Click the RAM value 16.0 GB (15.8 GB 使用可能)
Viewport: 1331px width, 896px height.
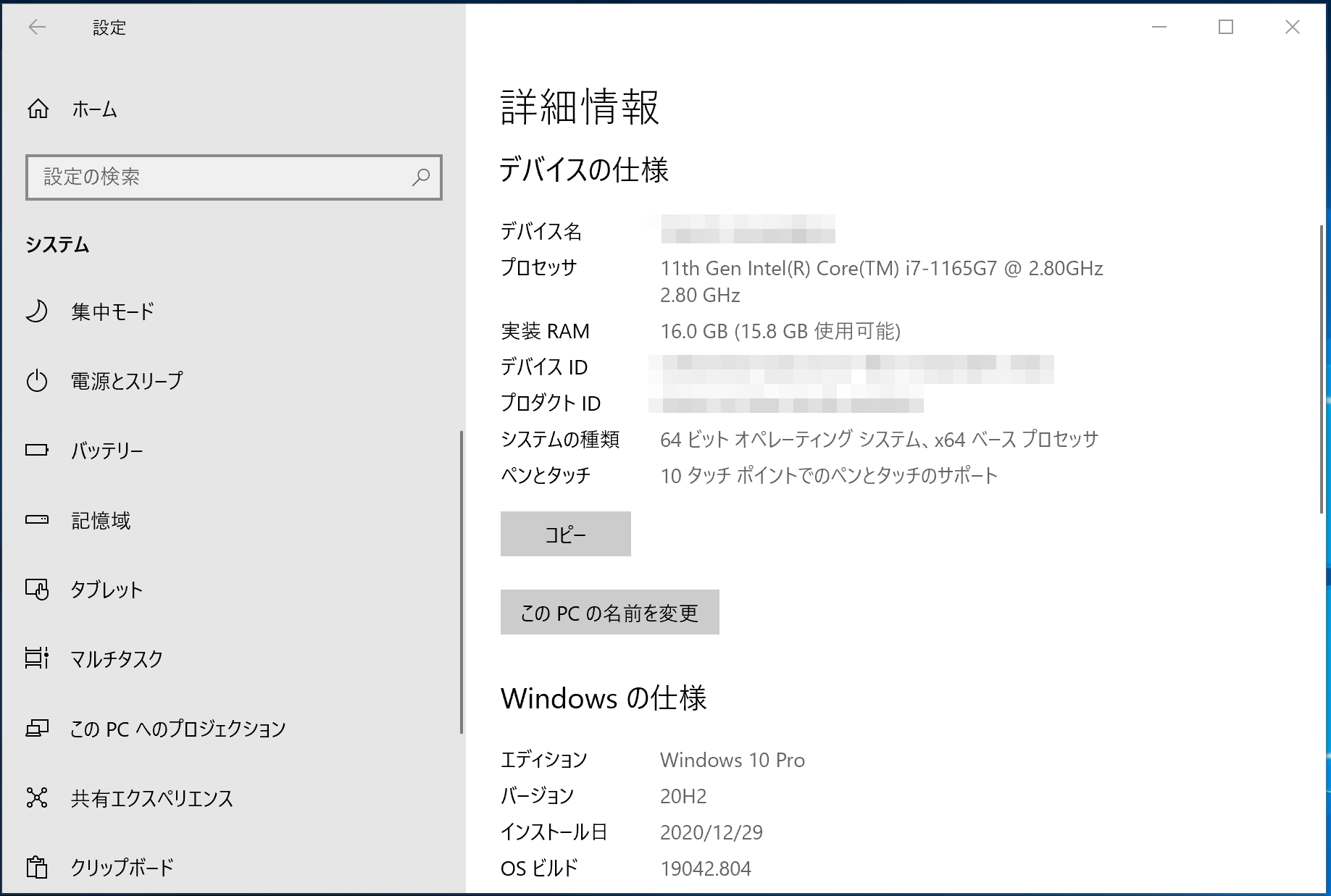point(780,332)
